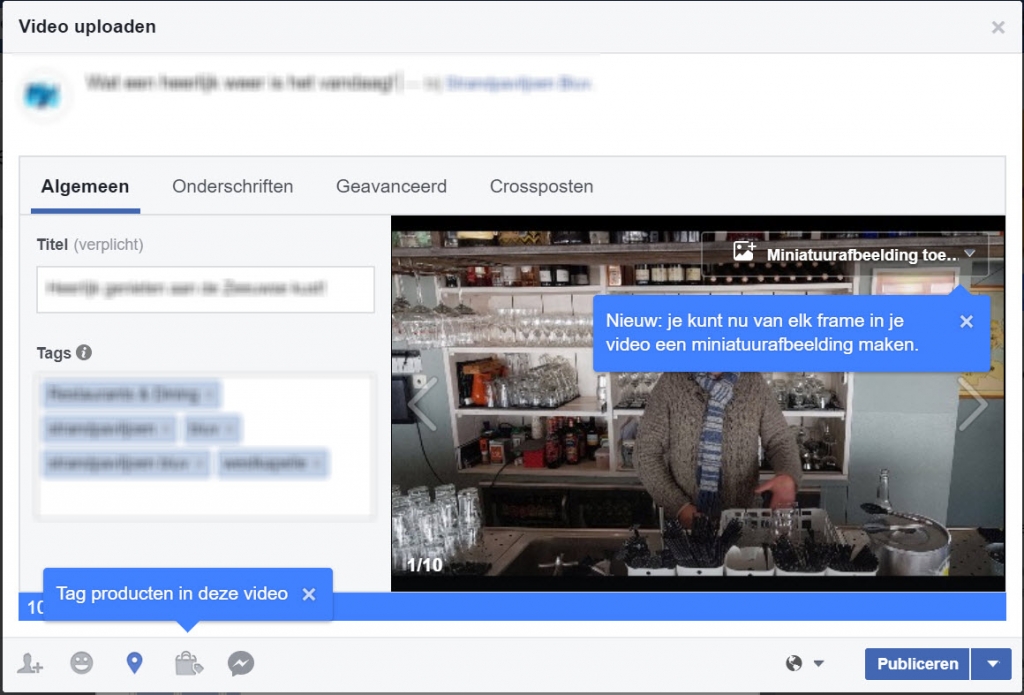
Task: Close the 'Nieuw: je kunt nu' tooltip
Action: tap(966, 321)
